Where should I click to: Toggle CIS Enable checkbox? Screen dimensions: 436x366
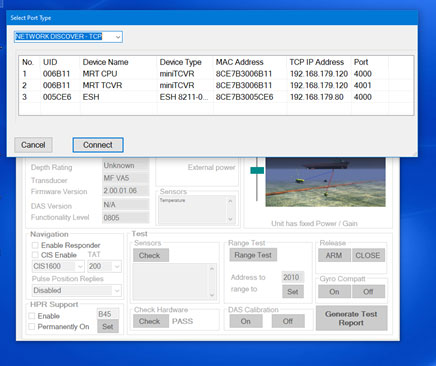coord(35,255)
